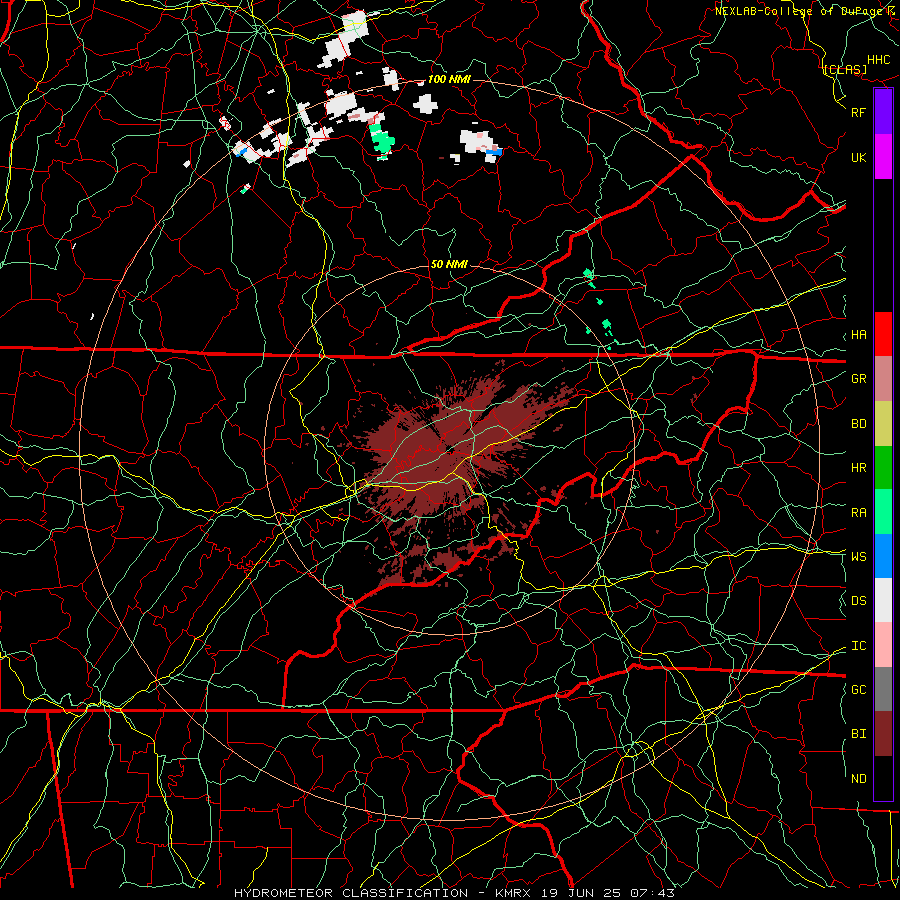Click the UK magenta legend swatch
The height and width of the screenshot is (900, 900).
click(x=883, y=157)
